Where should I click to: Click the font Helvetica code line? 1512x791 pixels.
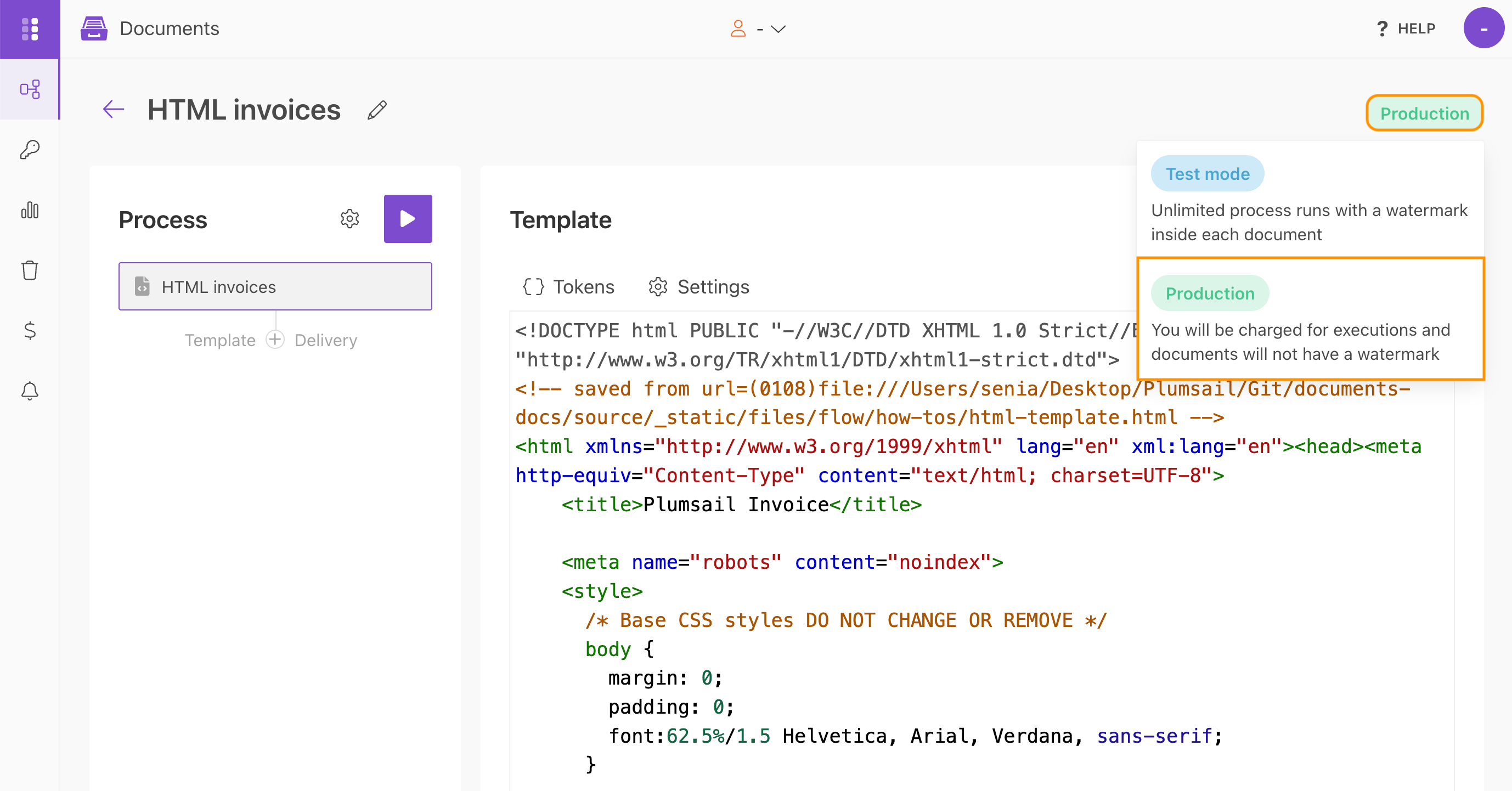(x=915, y=736)
